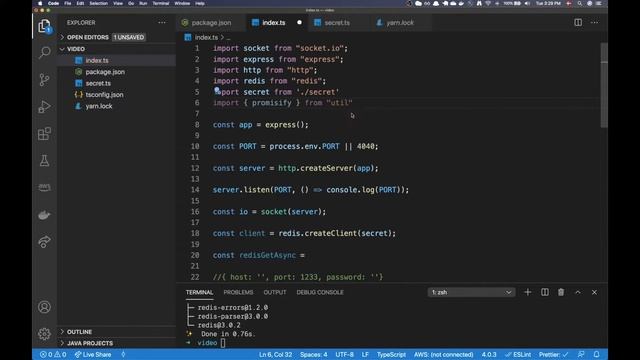Open the Terminal menu in menu bar
The width and height of the screenshot is (640, 360).
pyautogui.click(x=161, y=3)
